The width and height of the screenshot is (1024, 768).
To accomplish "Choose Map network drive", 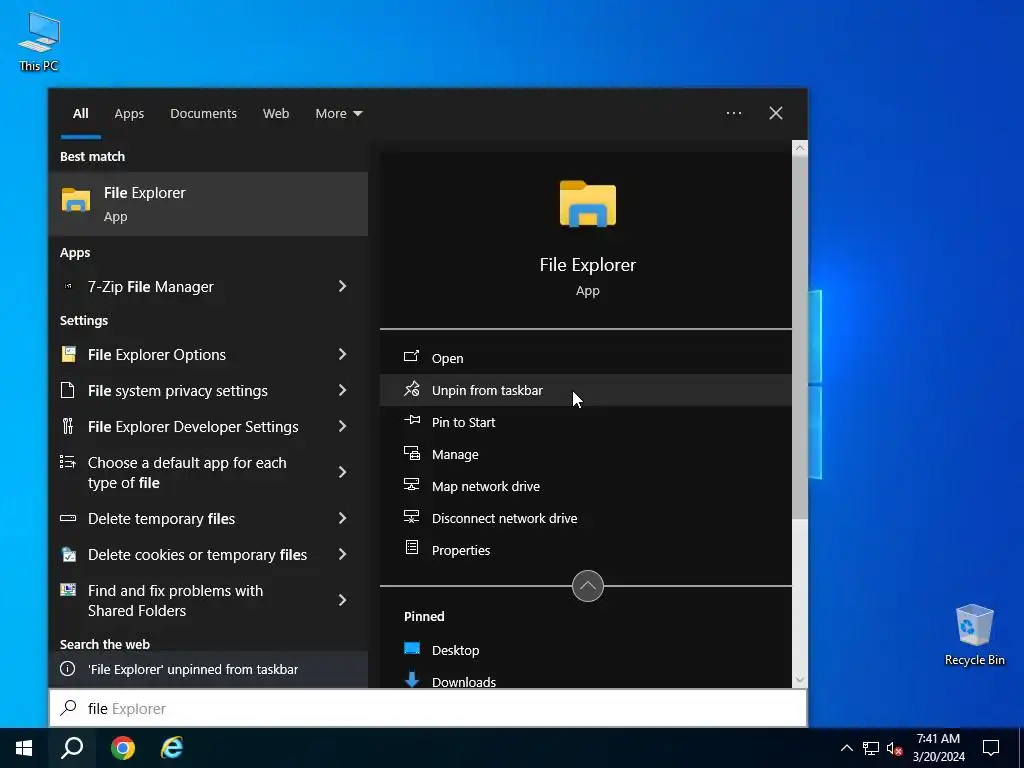I will pyautogui.click(x=586, y=486).
